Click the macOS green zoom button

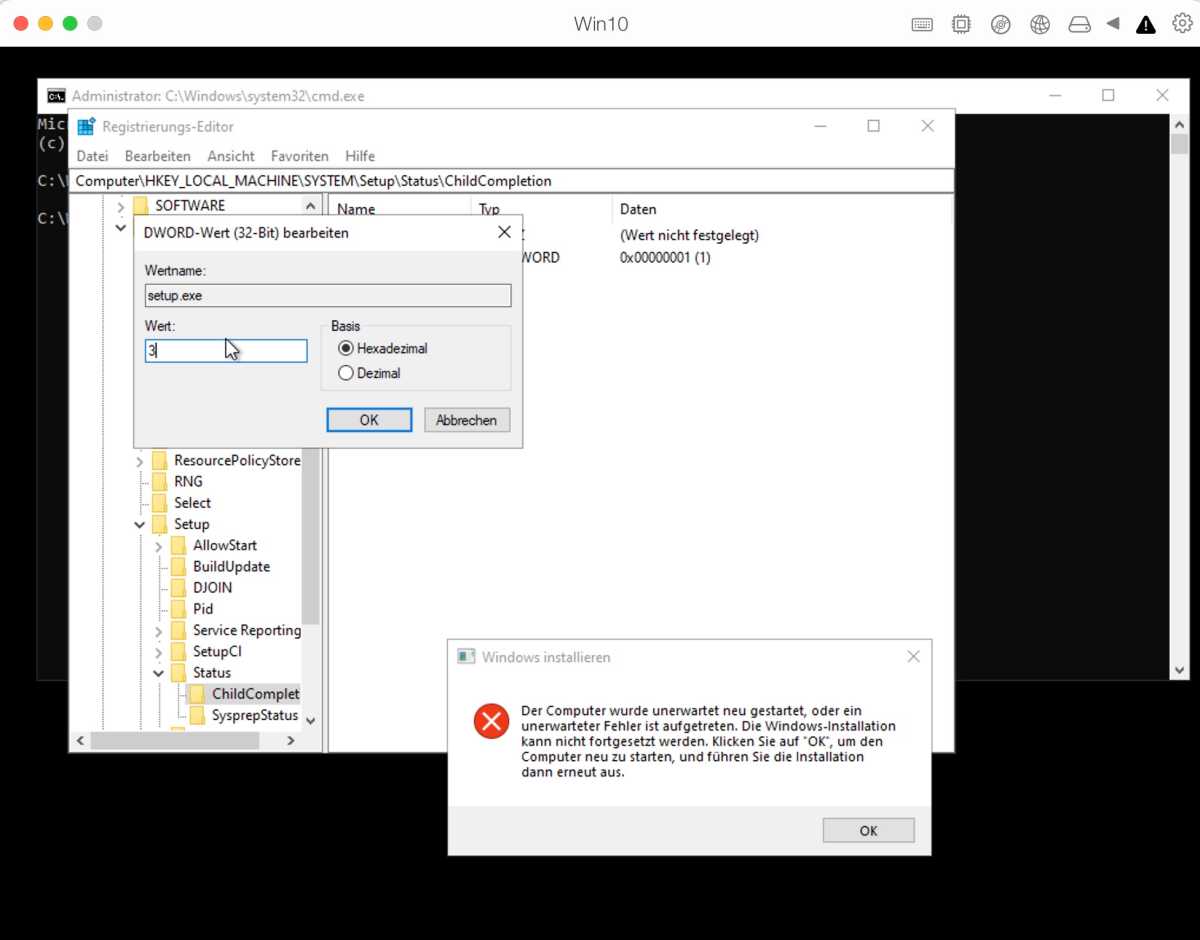(70, 23)
